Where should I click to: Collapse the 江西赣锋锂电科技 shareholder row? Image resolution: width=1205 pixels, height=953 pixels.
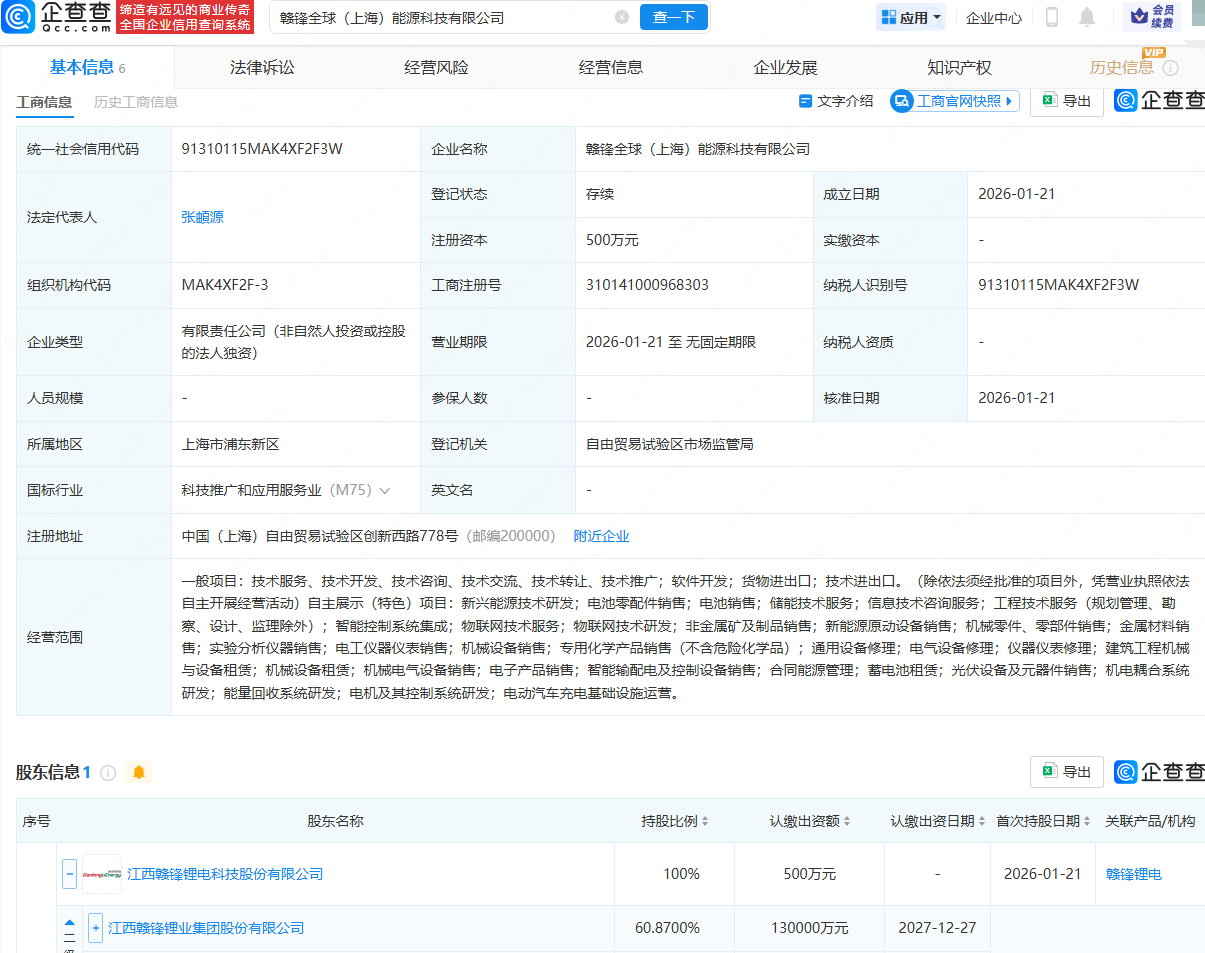point(70,874)
